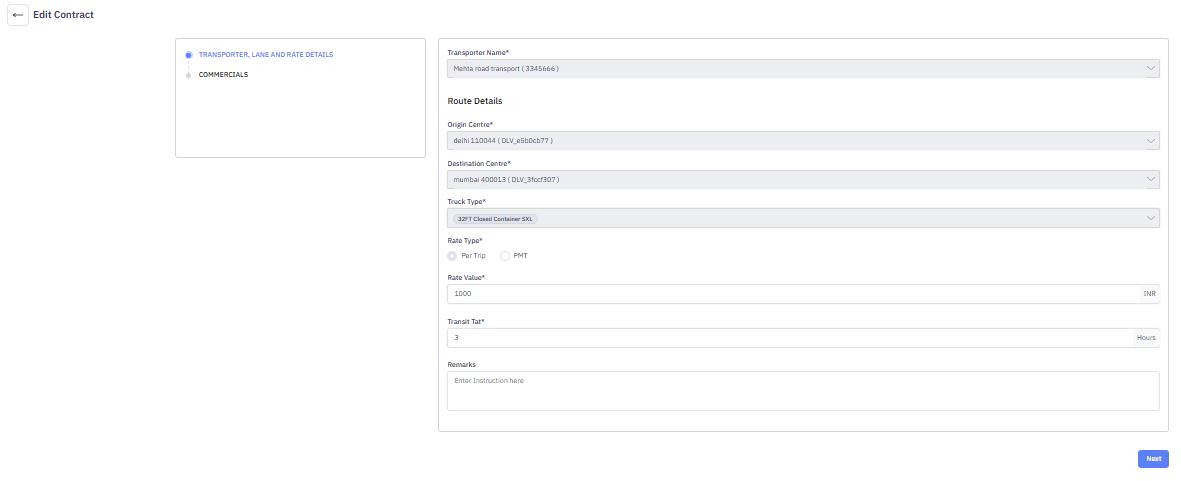Click the Next button

pos(1153,459)
